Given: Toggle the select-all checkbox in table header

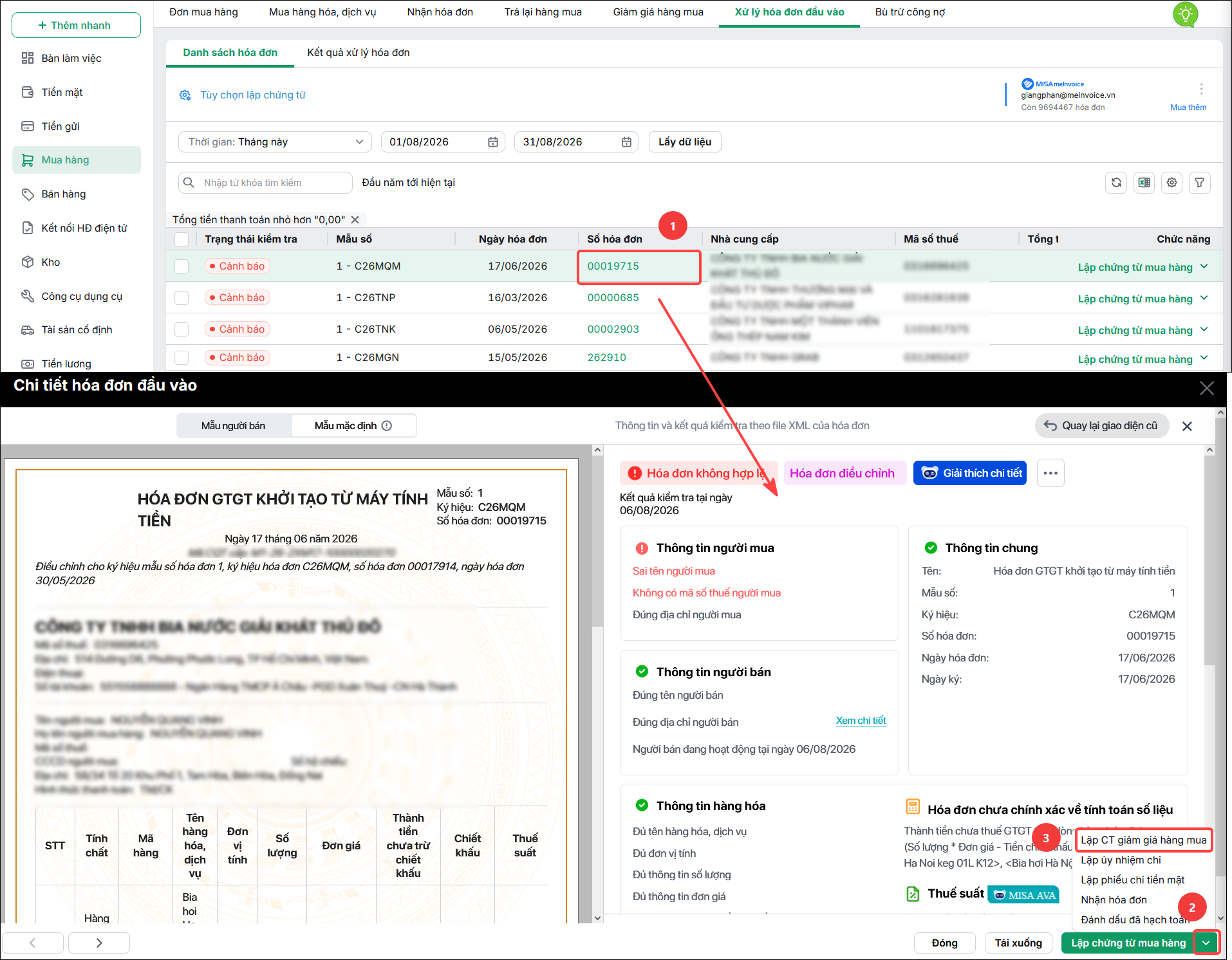Looking at the screenshot, I should coord(182,239).
